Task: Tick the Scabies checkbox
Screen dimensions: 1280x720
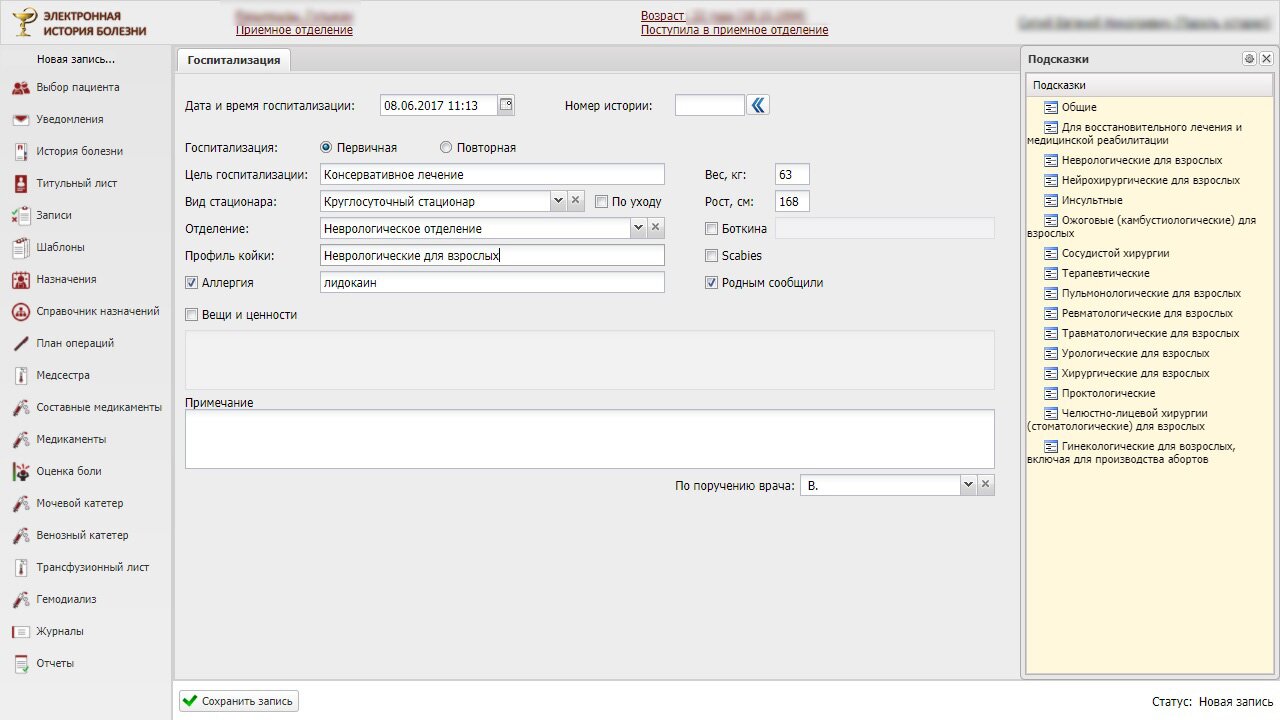Action: [x=712, y=256]
